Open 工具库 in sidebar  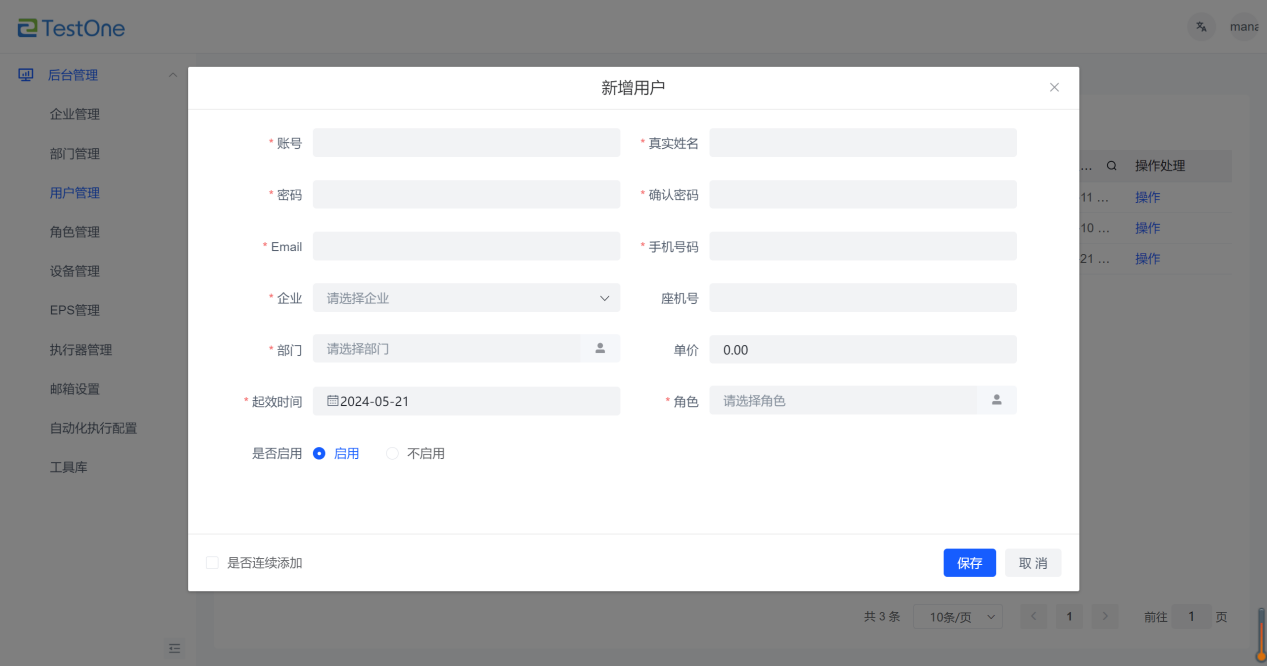[69, 467]
